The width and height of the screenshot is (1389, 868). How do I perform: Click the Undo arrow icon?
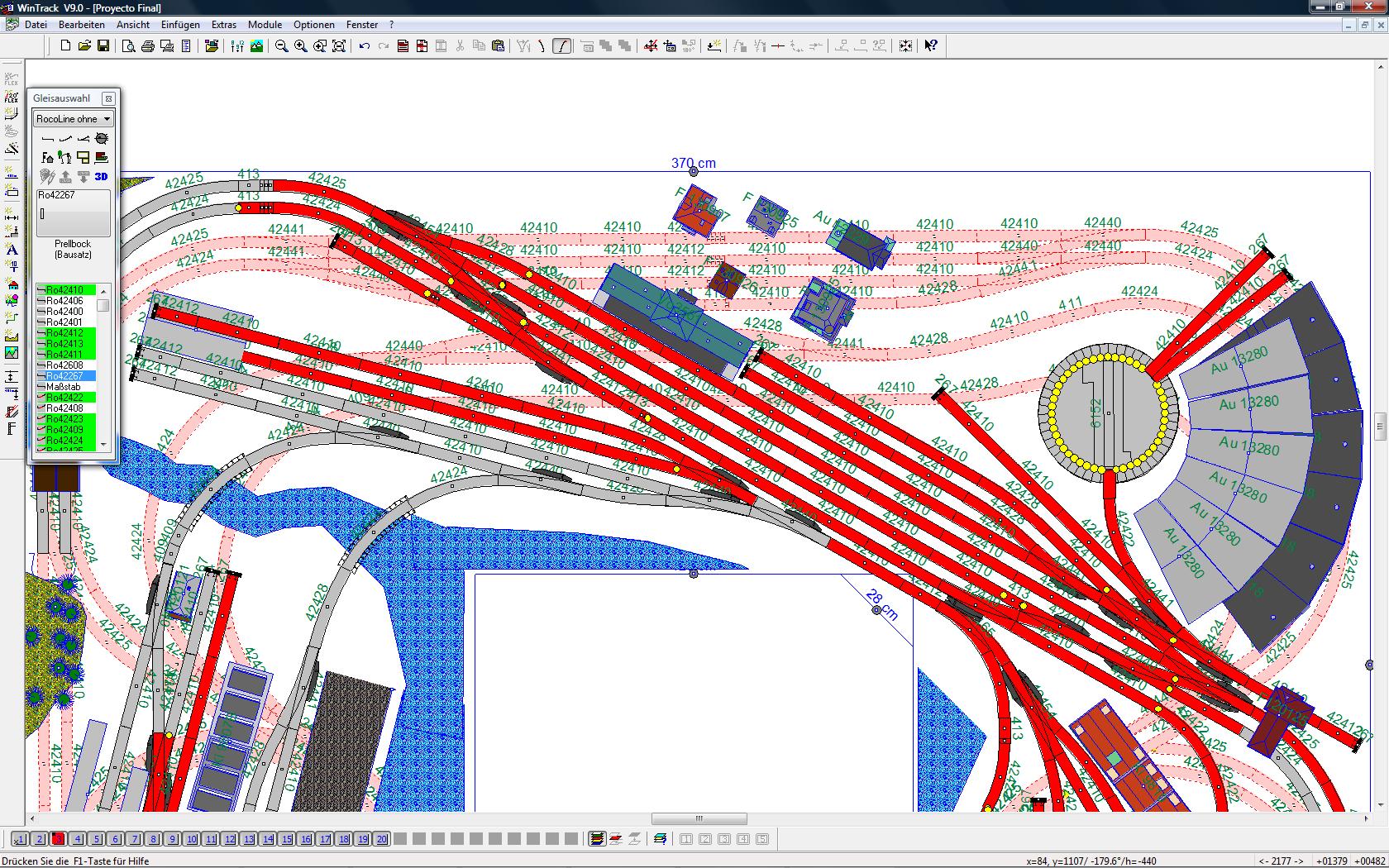point(364,46)
